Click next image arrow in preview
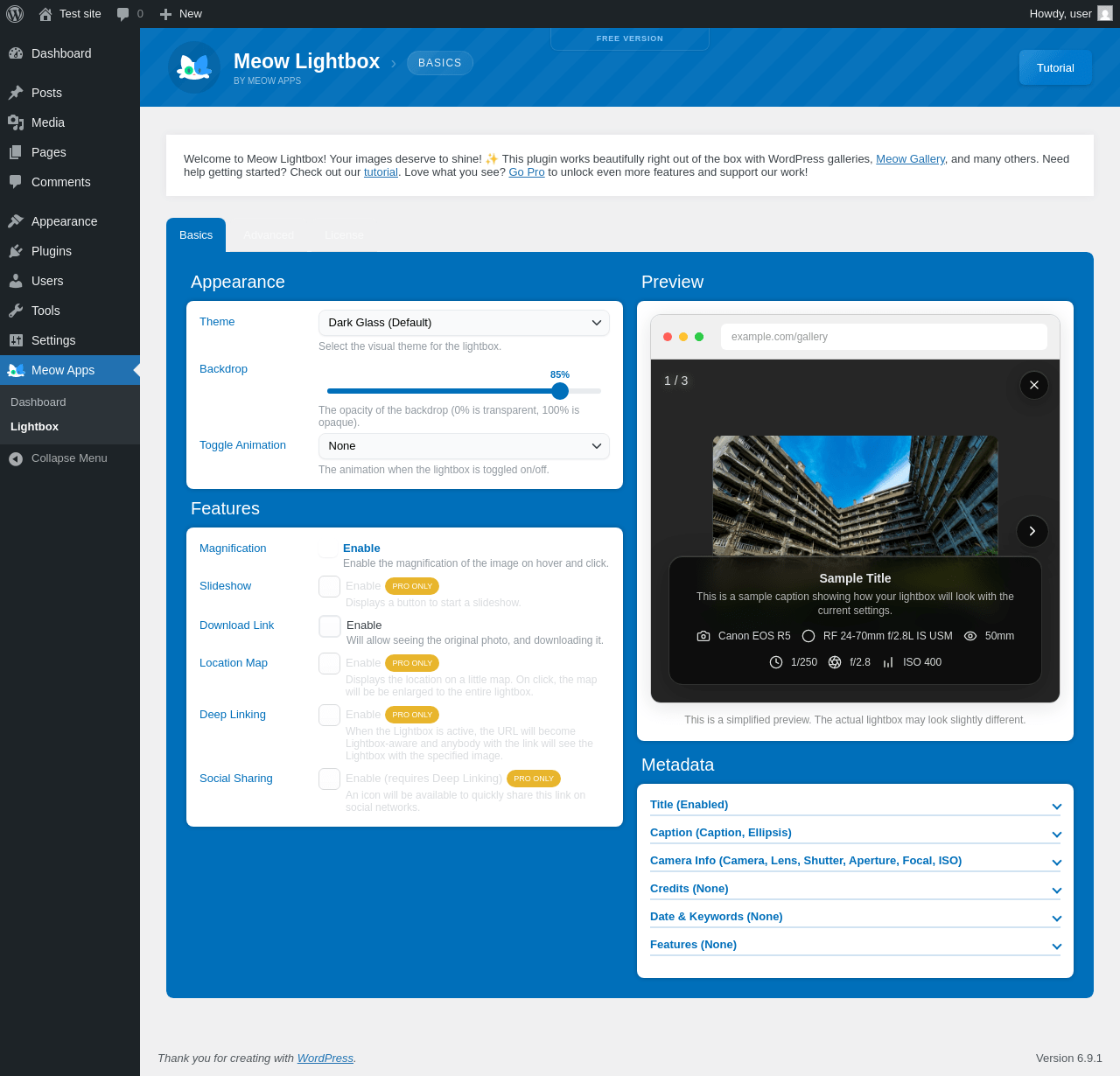1120x1076 pixels. pos(1032,531)
